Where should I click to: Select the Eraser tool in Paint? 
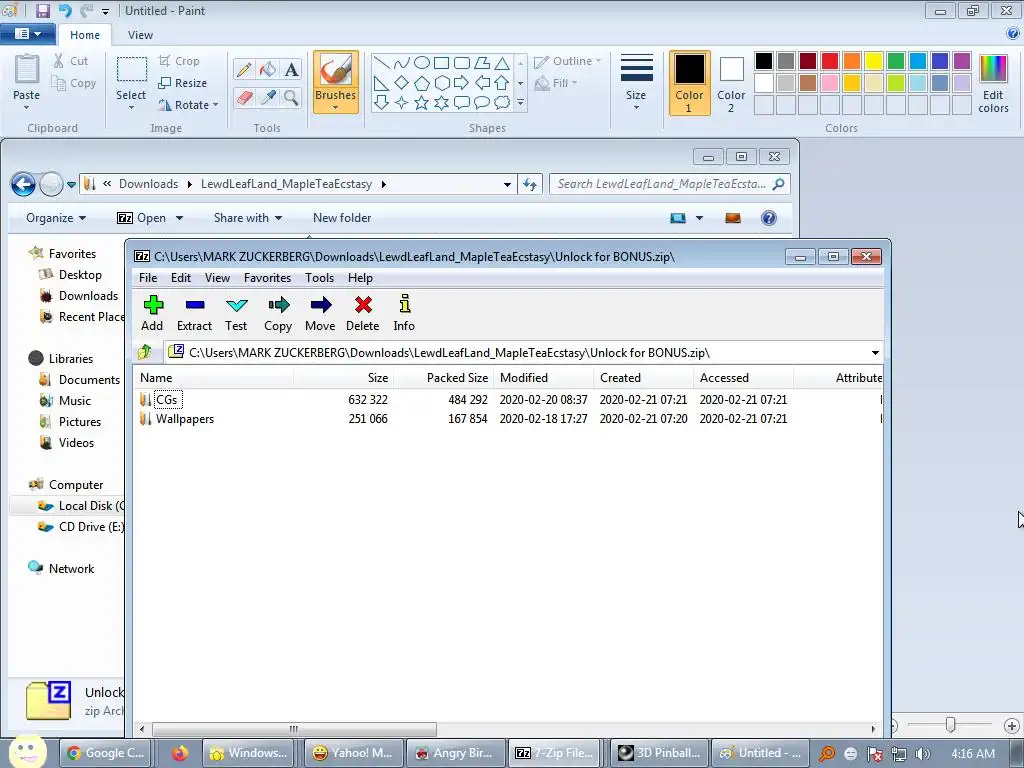(x=244, y=98)
